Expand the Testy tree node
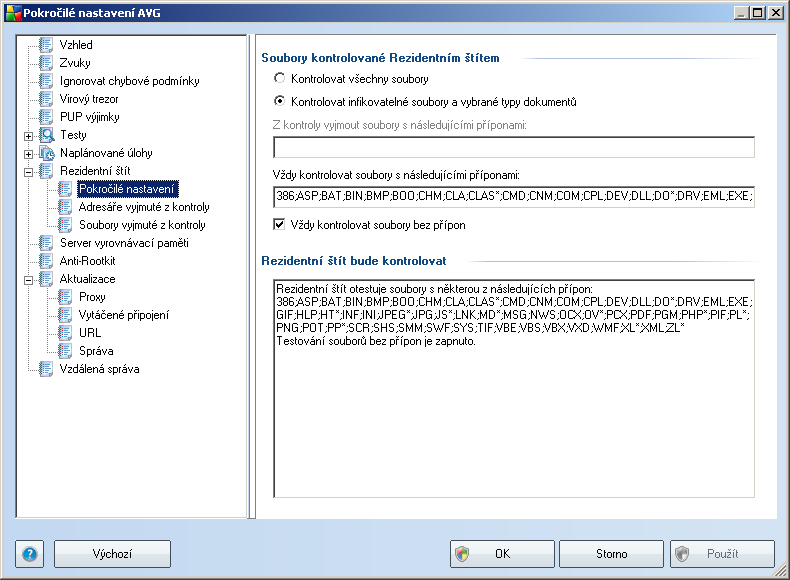The image size is (790, 580). click(29, 136)
